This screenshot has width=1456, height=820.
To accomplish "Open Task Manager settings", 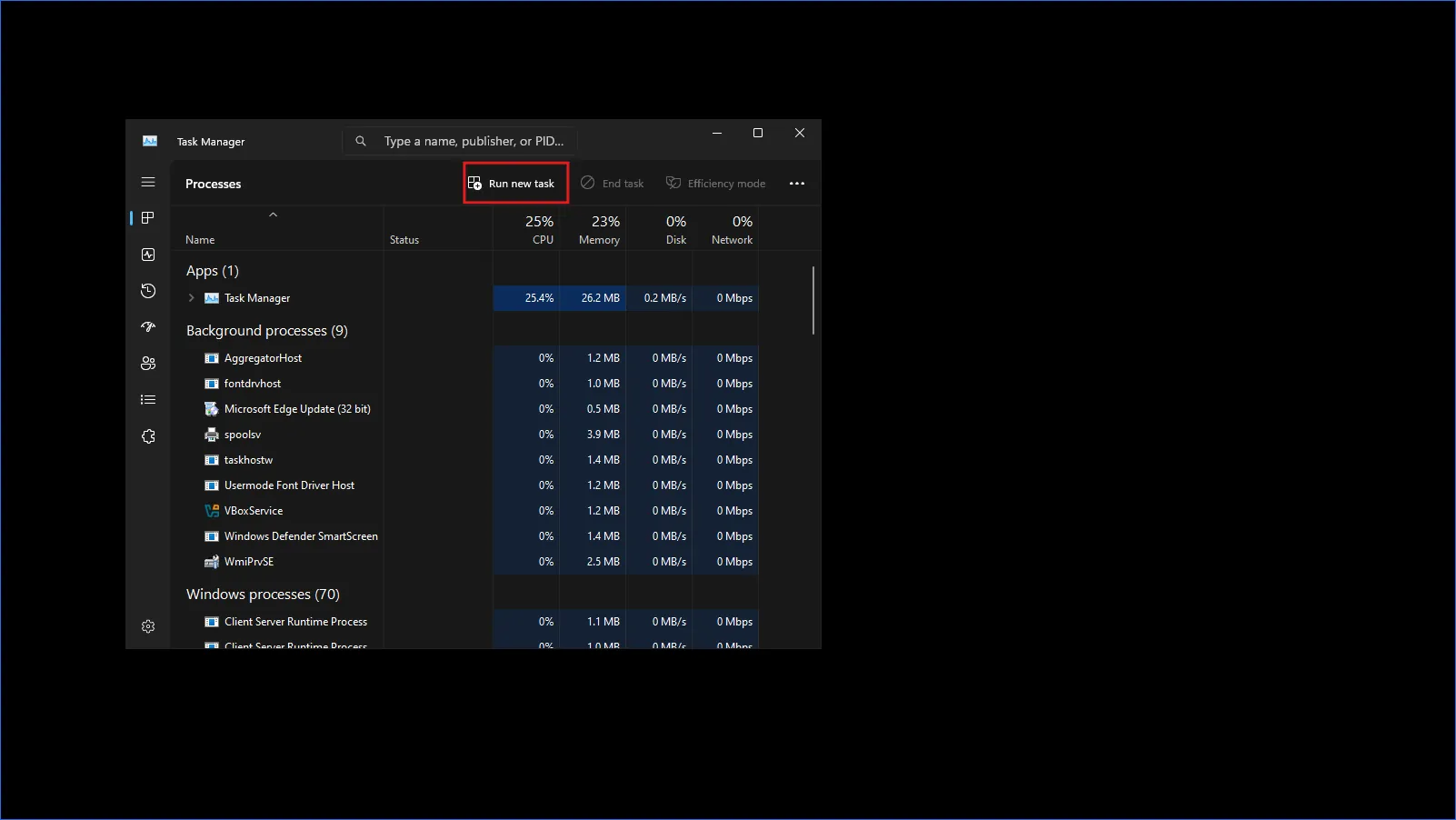I will [148, 625].
